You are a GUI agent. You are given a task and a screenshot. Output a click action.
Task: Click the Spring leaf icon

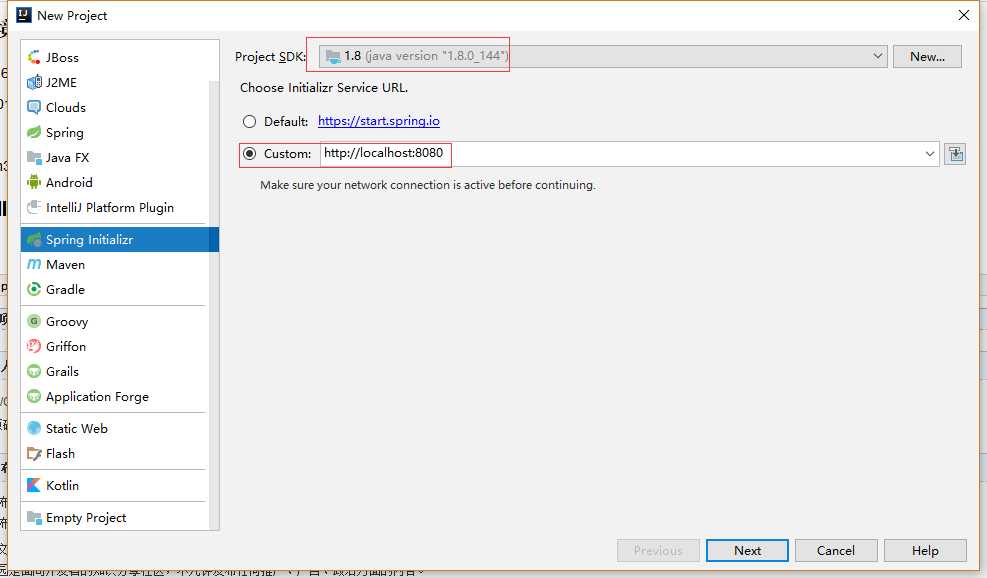point(34,133)
